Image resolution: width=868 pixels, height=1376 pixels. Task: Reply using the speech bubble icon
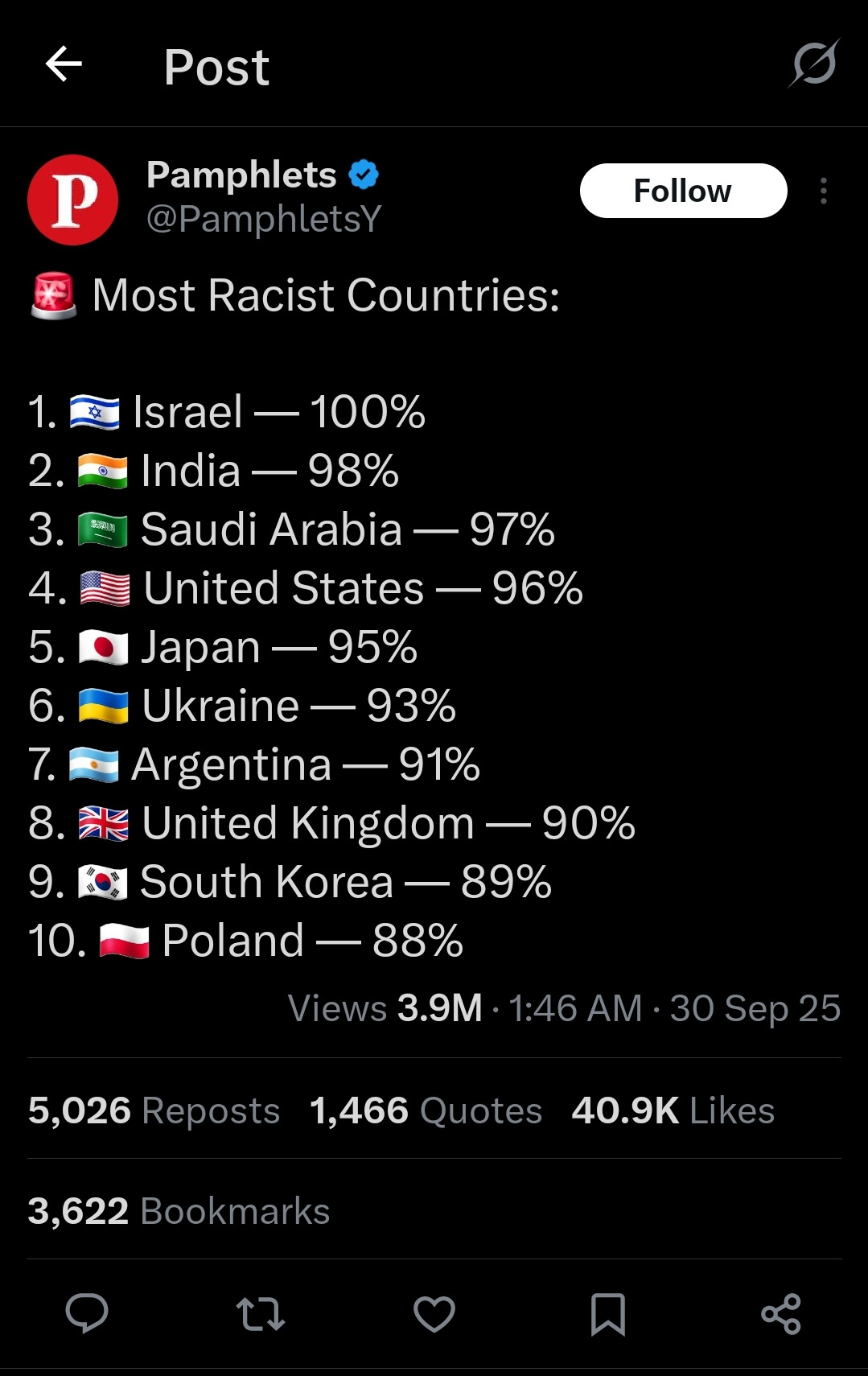tap(87, 1313)
